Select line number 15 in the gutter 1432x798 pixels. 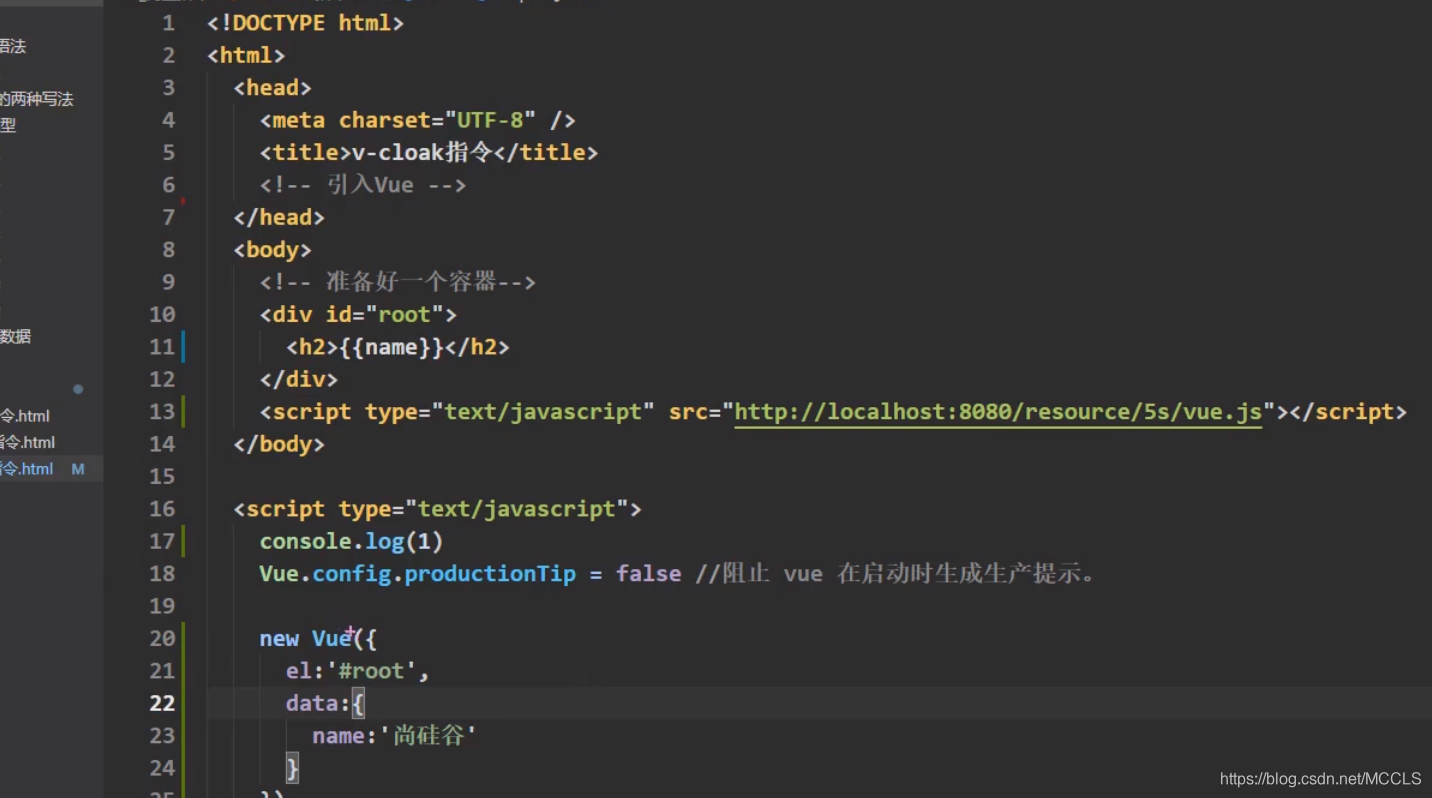(162, 477)
